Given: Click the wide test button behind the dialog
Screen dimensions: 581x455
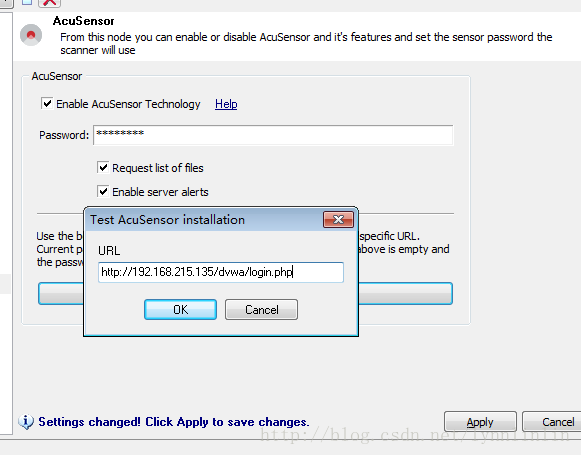Looking at the screenshot, I should point(245,293).
